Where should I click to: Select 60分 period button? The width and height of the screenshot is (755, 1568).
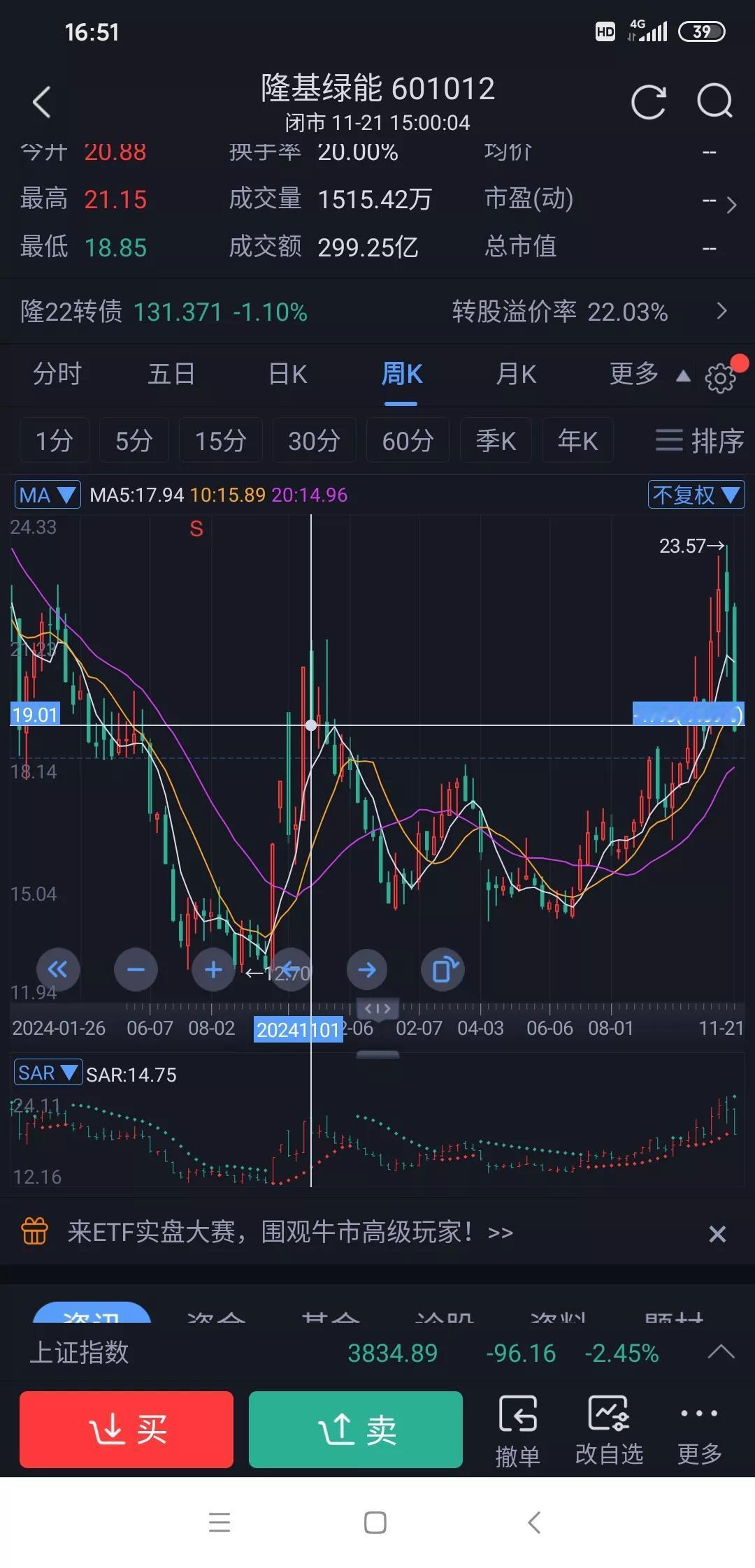(x=408, y=440)
